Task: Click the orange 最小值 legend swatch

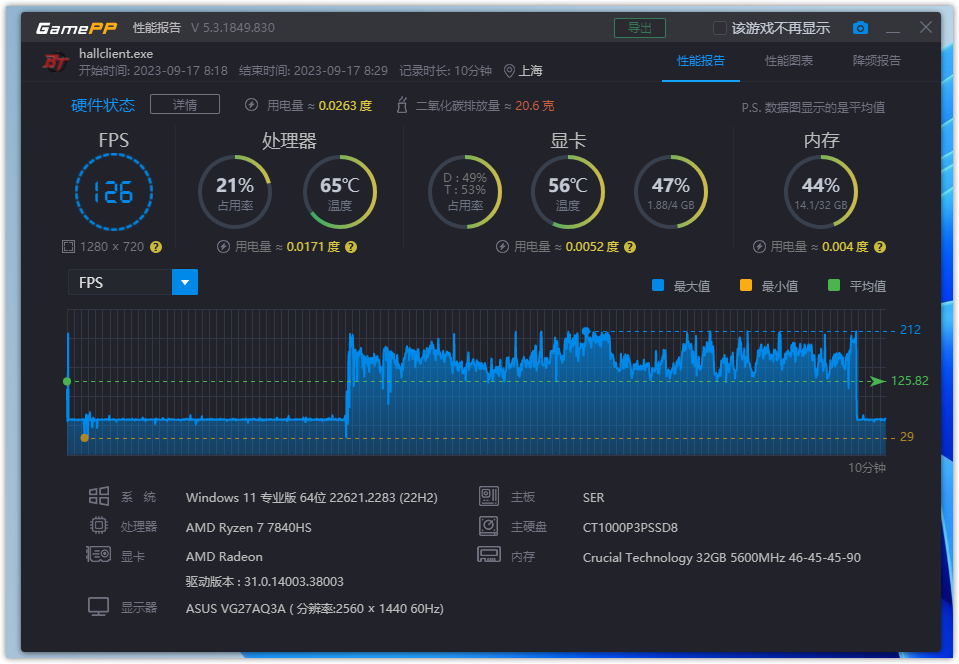Action: click(x=746, y=285)
